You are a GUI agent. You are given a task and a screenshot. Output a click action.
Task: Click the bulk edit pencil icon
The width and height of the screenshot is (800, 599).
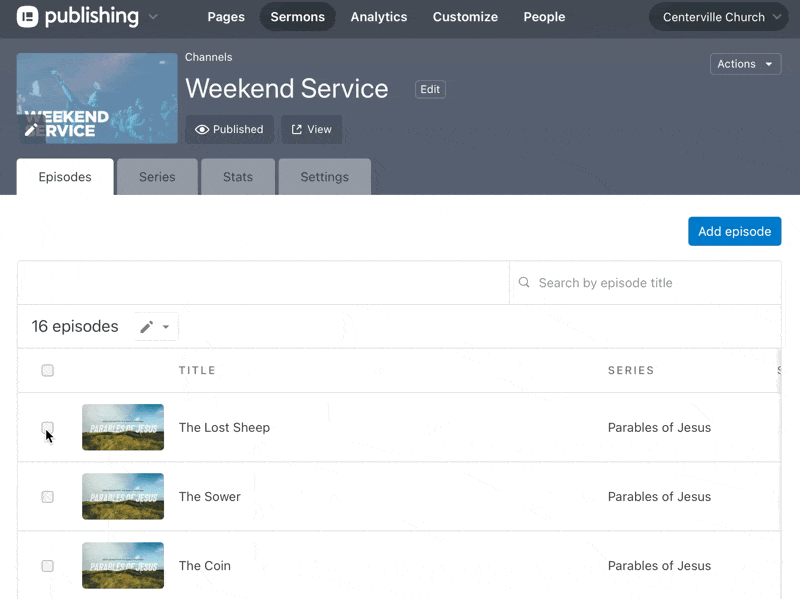point(147,327)
